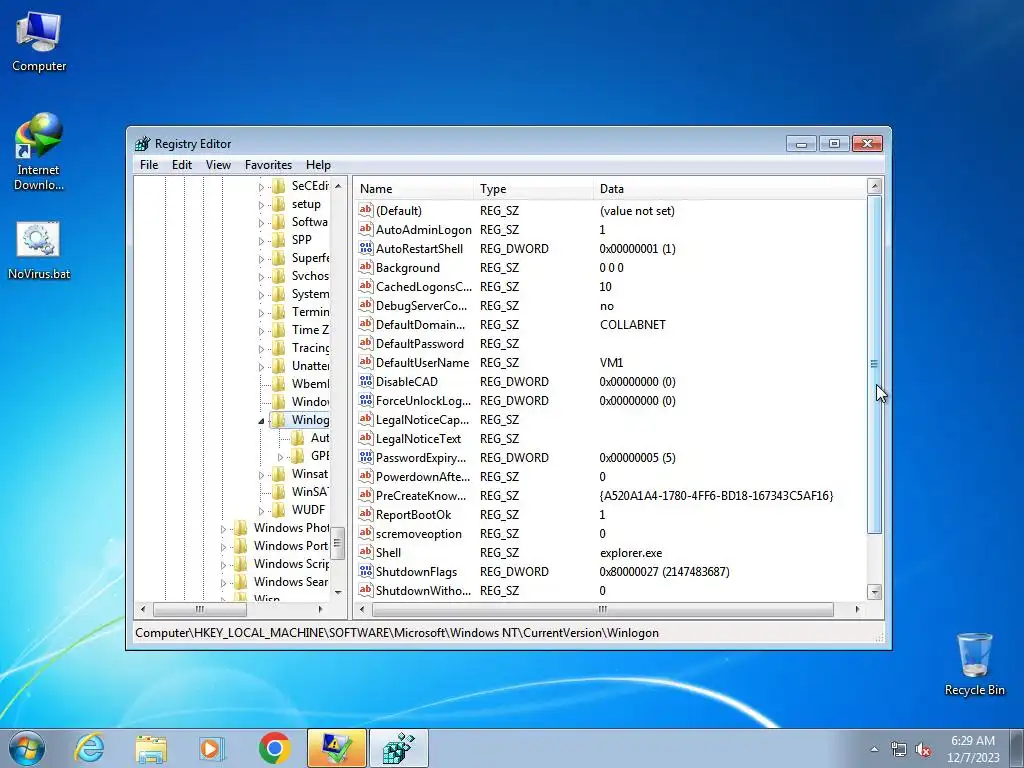Launch Internet Explorer from the taskbar
Viewport: 1024px width, 768px height.
89,748
